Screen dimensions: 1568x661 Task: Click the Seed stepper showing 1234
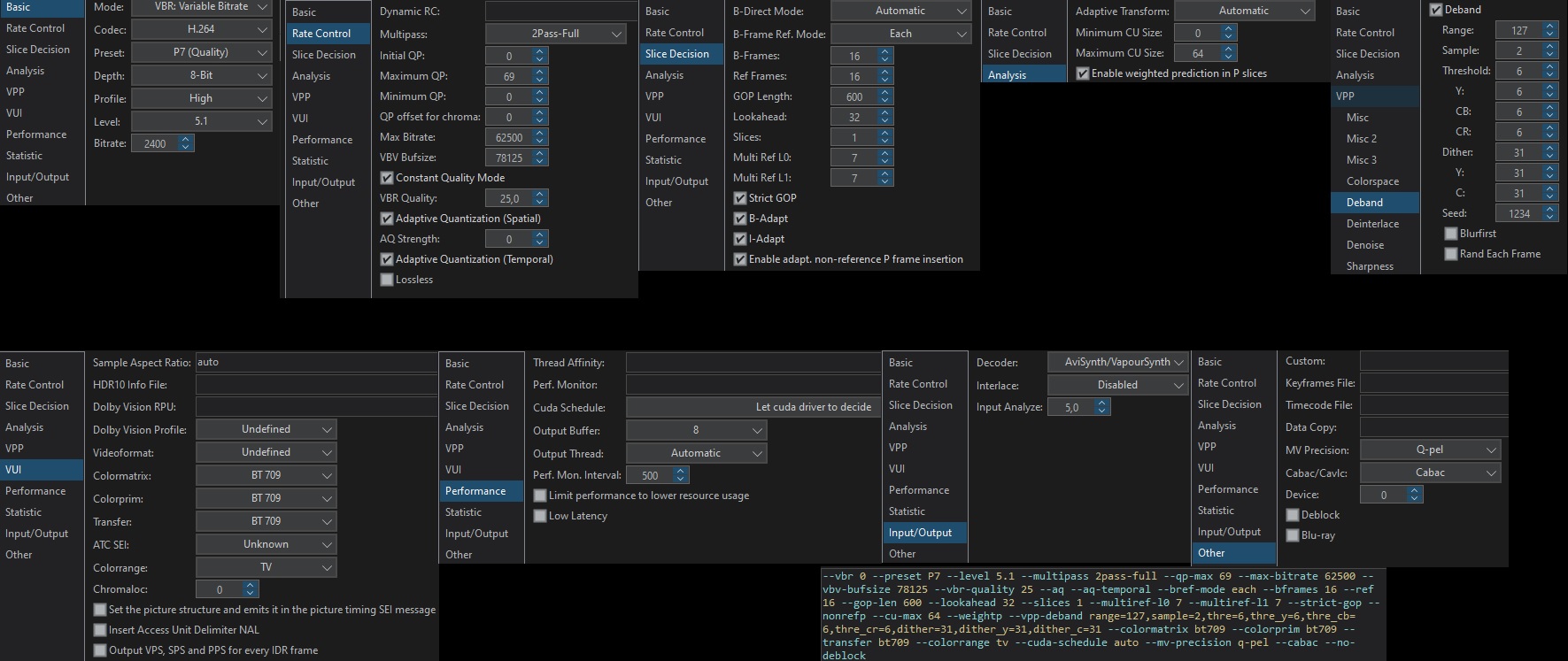tap(1526, 213)
